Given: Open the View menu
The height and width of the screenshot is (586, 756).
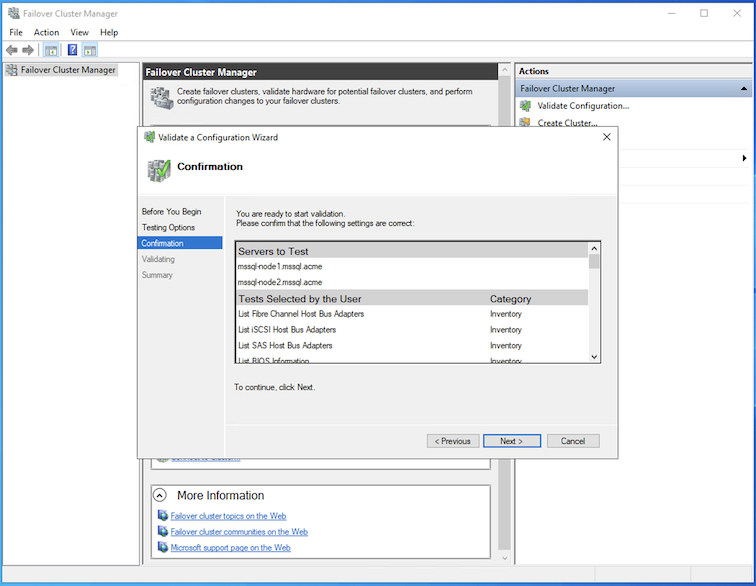Looking at the screenshot, I should coord(80,32).
